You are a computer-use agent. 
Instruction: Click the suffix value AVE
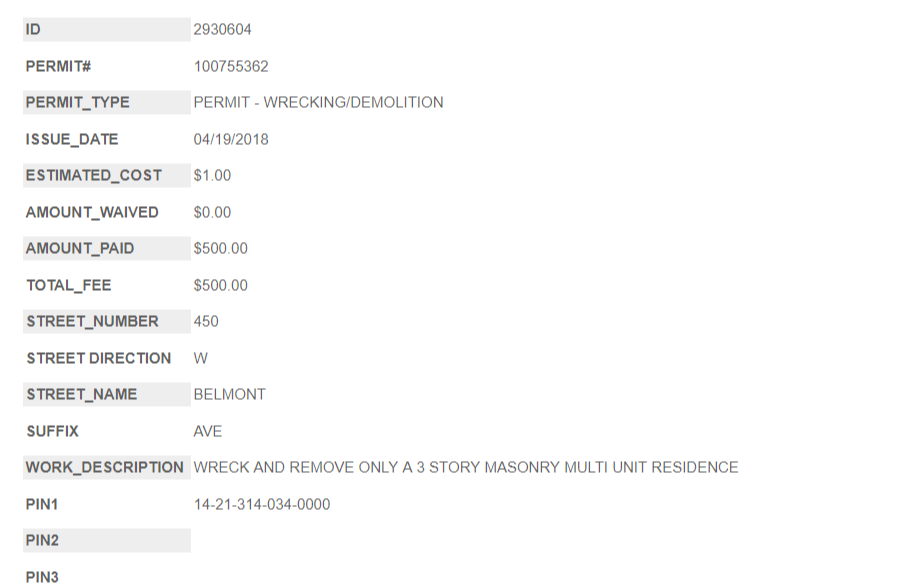[208, 431]
